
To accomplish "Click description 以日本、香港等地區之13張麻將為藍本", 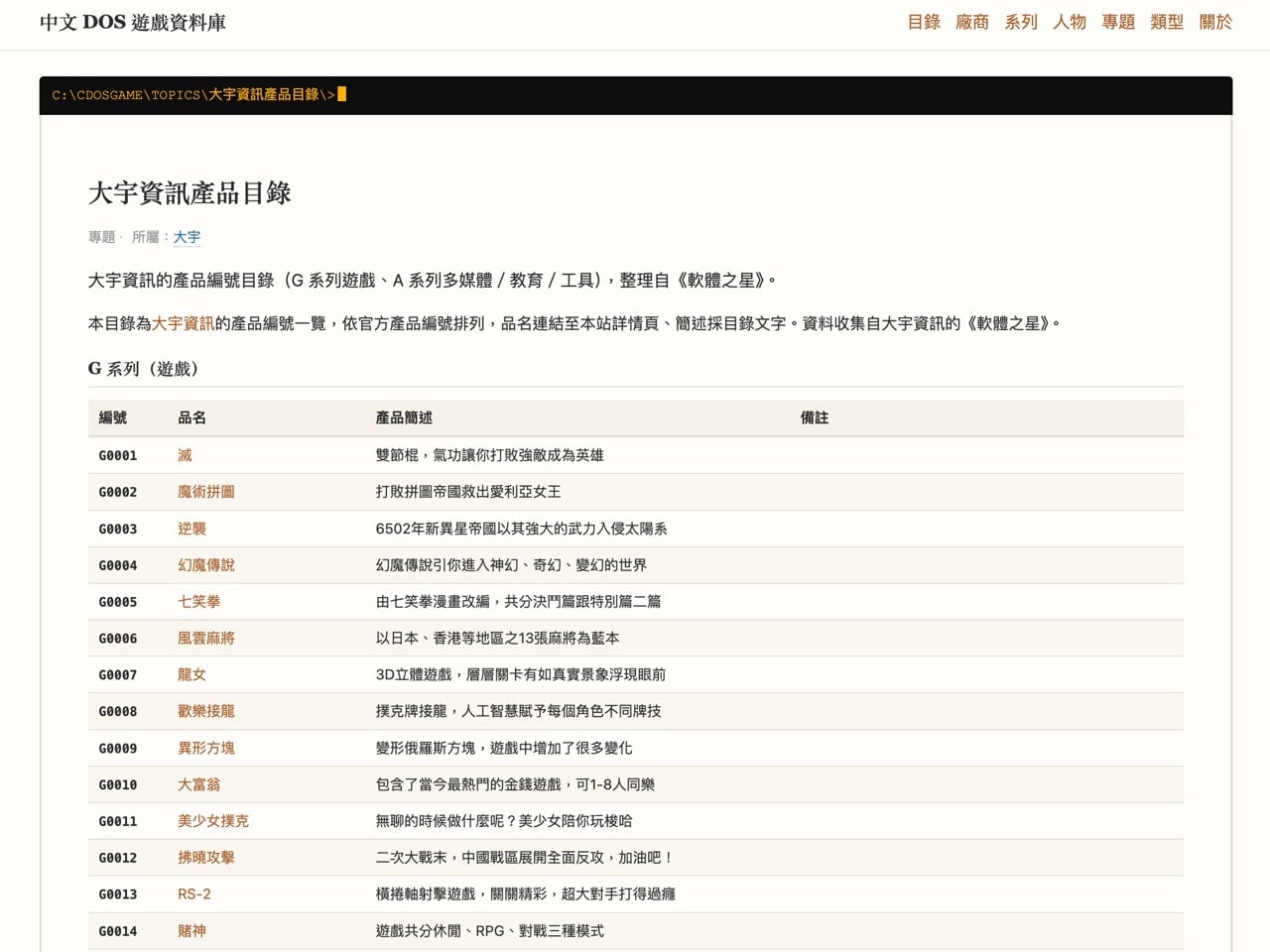I will (x=497, y=639).
